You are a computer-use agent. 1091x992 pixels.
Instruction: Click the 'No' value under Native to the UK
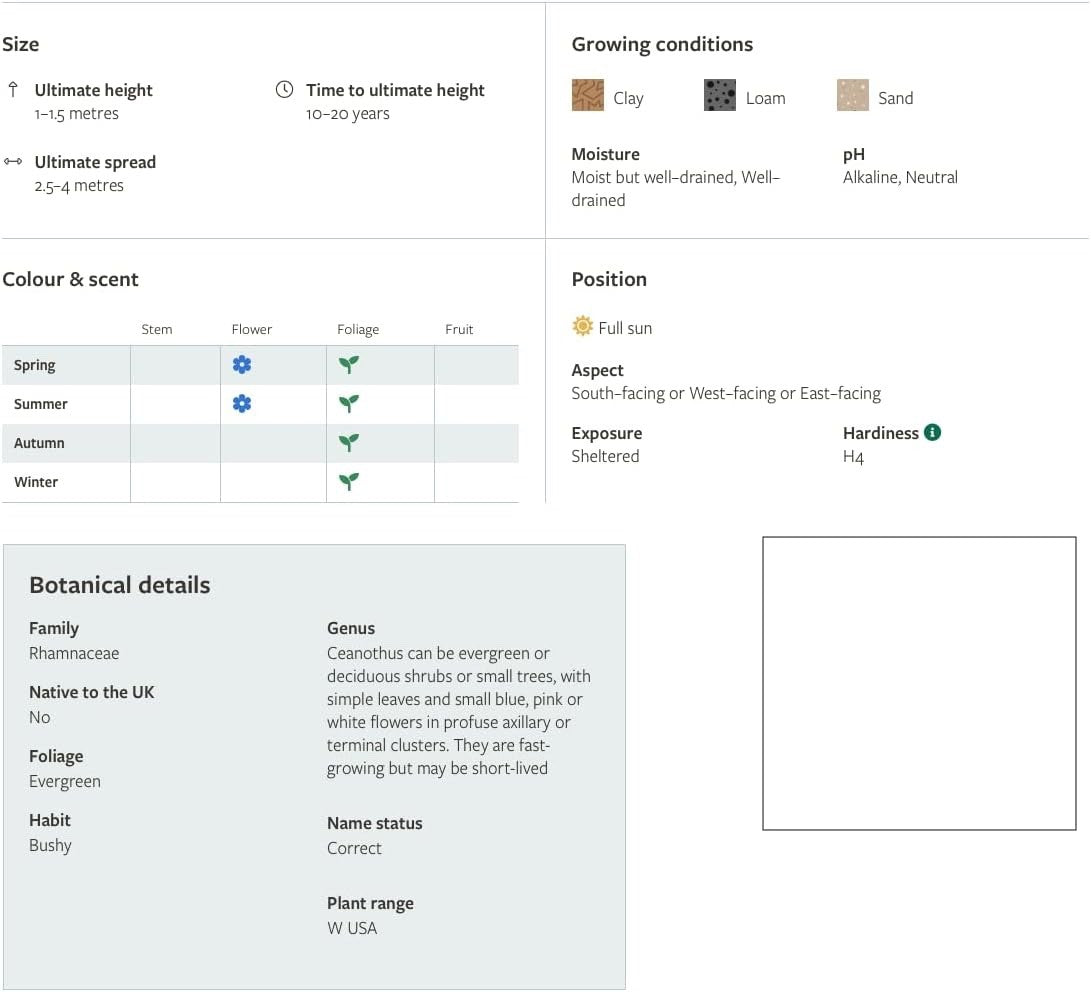40,717
